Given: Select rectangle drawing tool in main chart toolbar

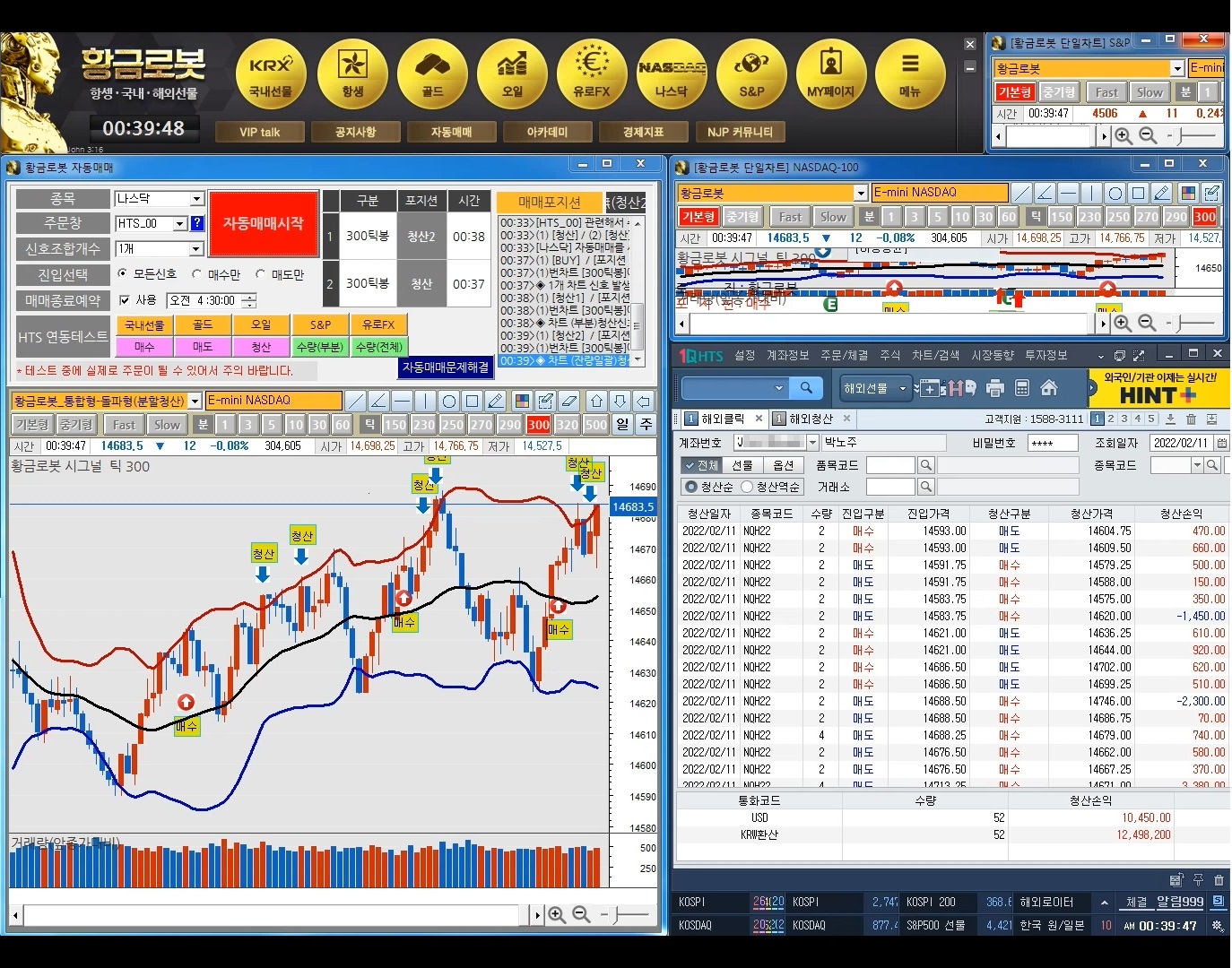Looking at the screenshot, I should point(473,401).
